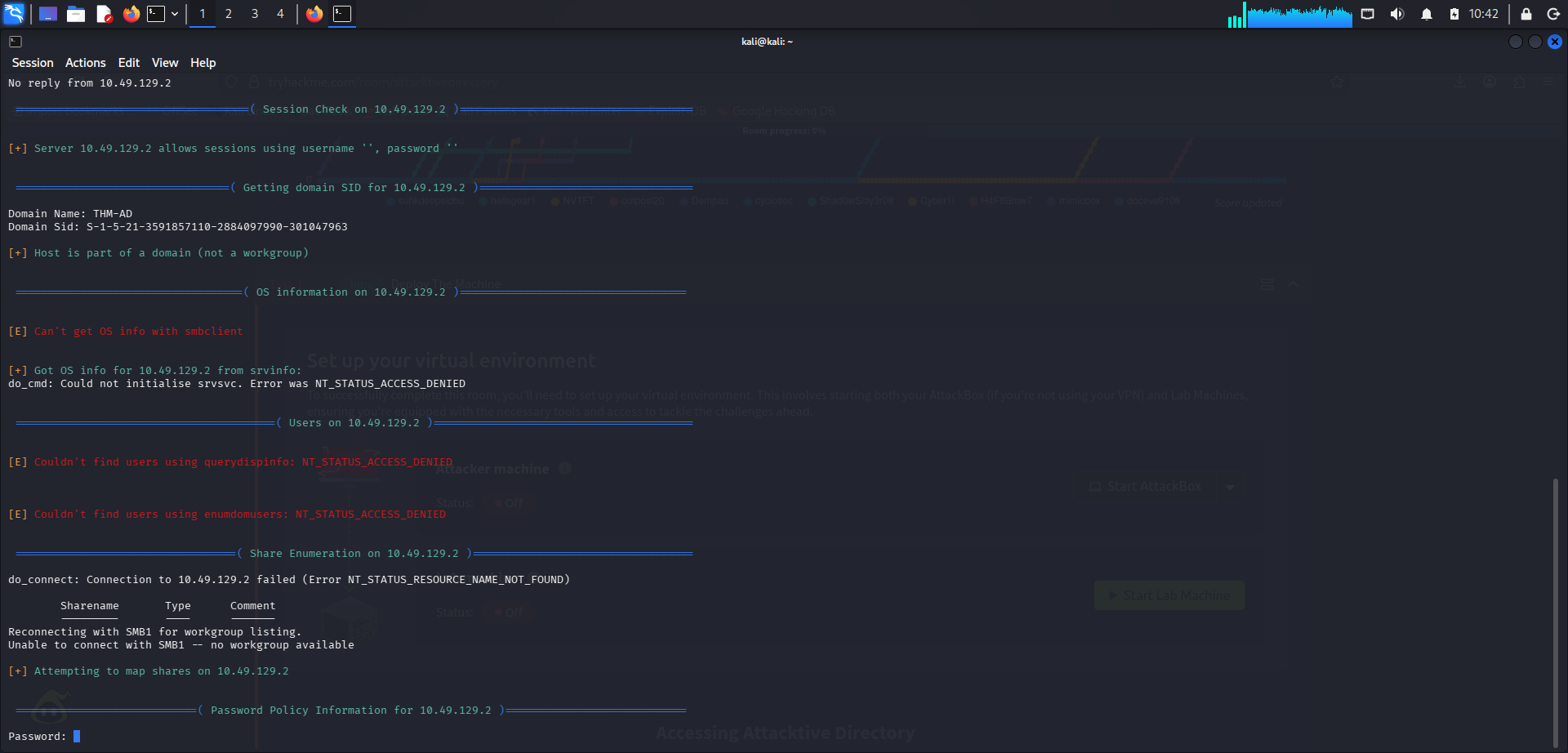This screenshot has height=753, width=1568.
Task: Click the Password: prompt cursor
Action: pos(77,737)
